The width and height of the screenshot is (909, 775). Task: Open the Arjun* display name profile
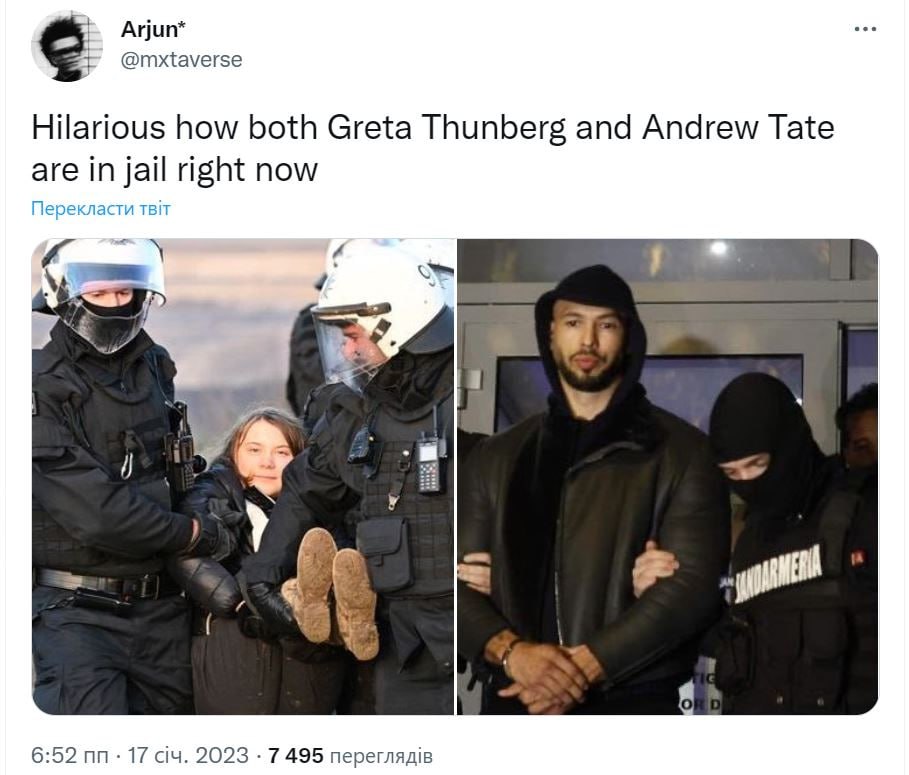tap(153, 29)
